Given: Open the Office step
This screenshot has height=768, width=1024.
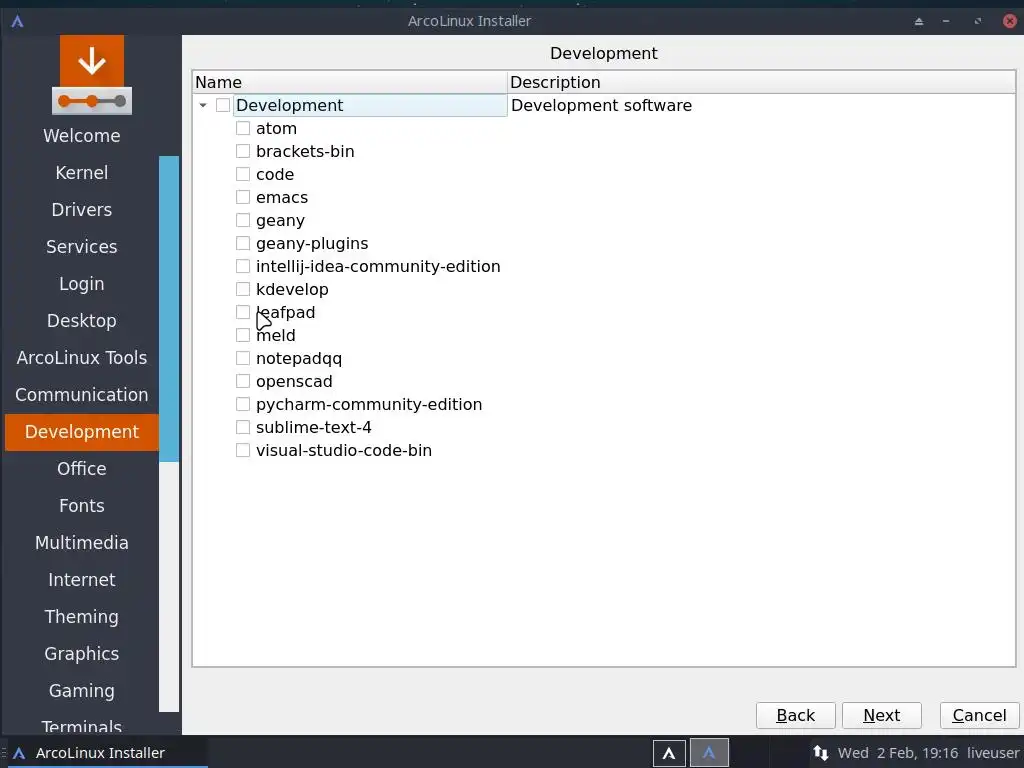Looking at the screenshot, I should (x=82, y=469).
